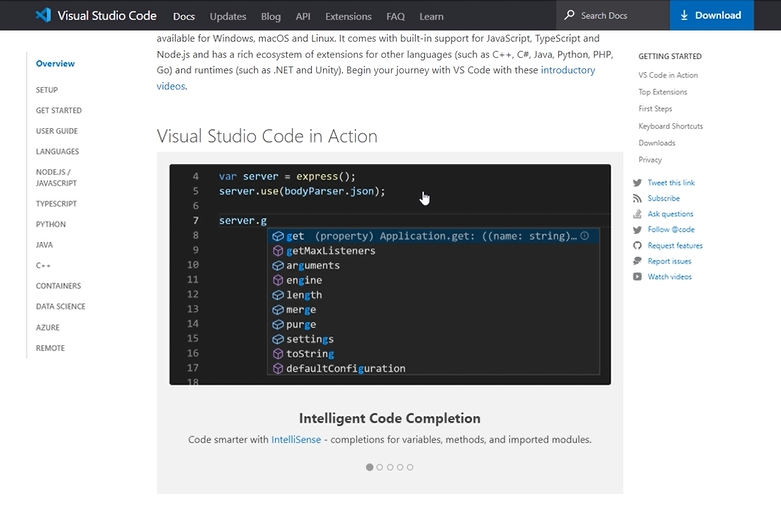This screenshot has width=781, height=511.
Task: Click the comment icon beside Report issues
Action: 637,261
